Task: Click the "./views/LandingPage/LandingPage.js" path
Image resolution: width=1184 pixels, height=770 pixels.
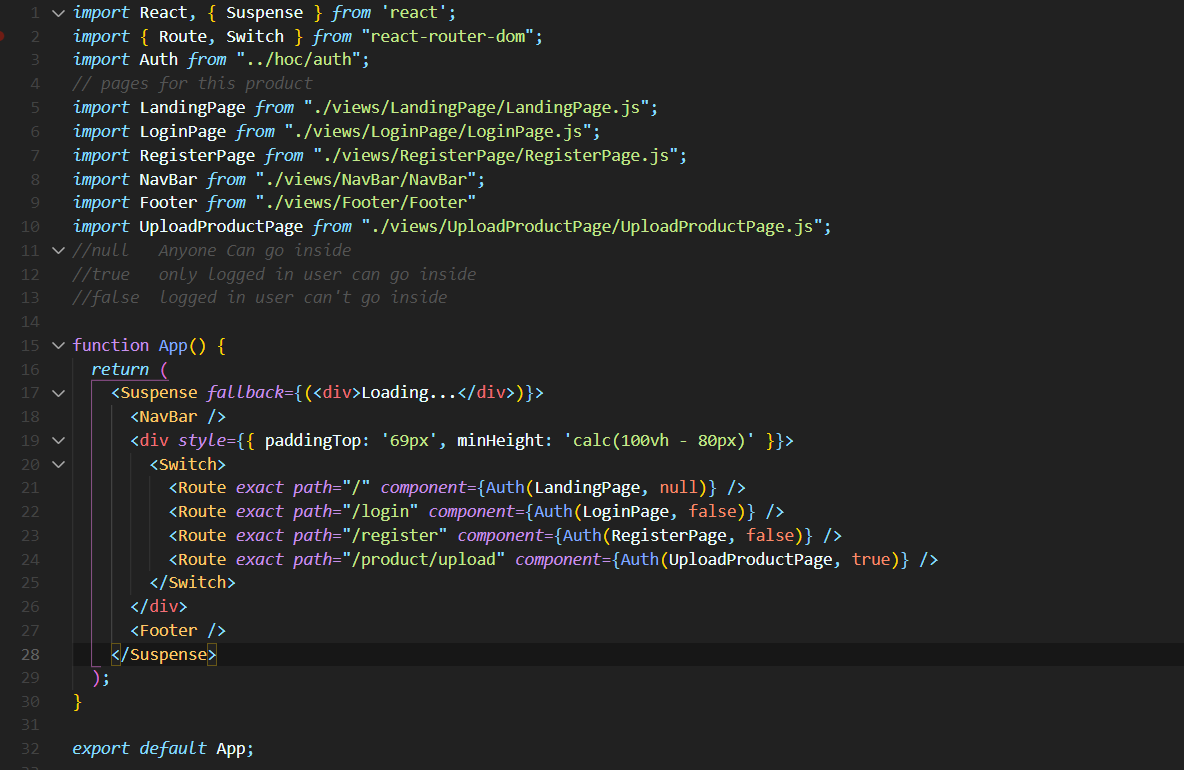Action: [476, 108]
